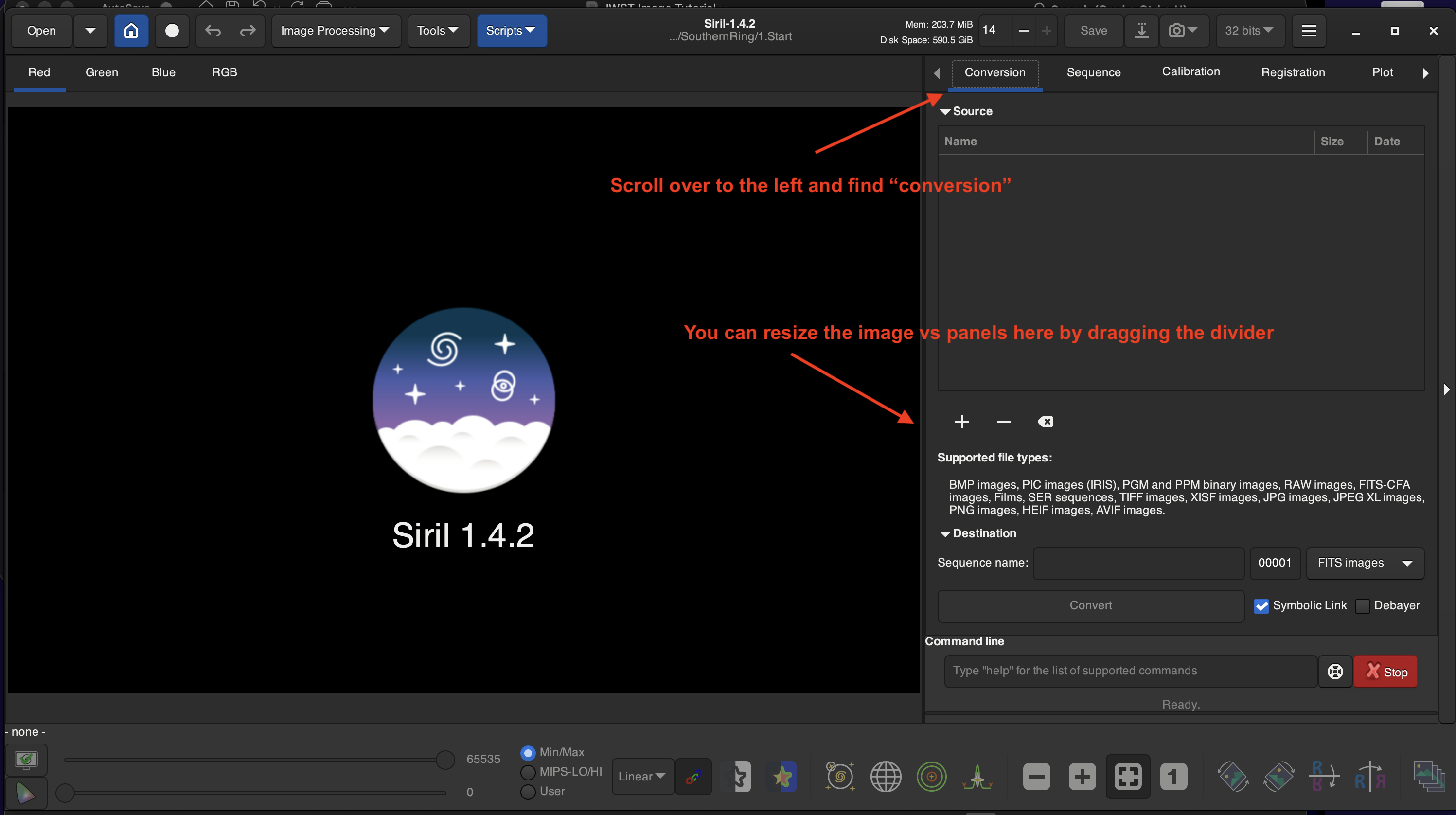Open the FITS images format dropdown
This screenshot has width=1456, height=815.
(x=1365, y=563)
